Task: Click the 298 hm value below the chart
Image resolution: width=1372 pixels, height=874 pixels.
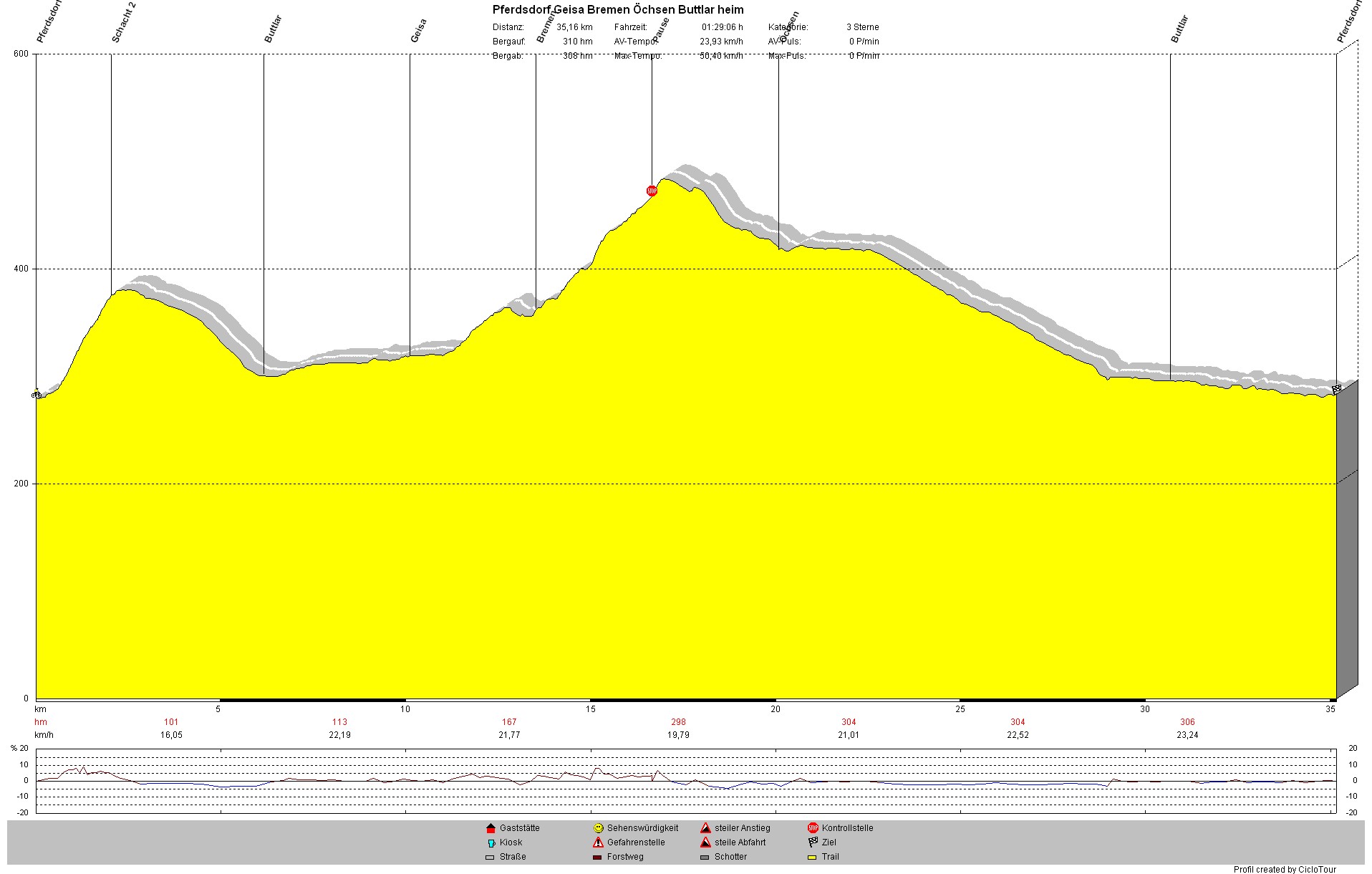Action: click(x=678, y=722)
